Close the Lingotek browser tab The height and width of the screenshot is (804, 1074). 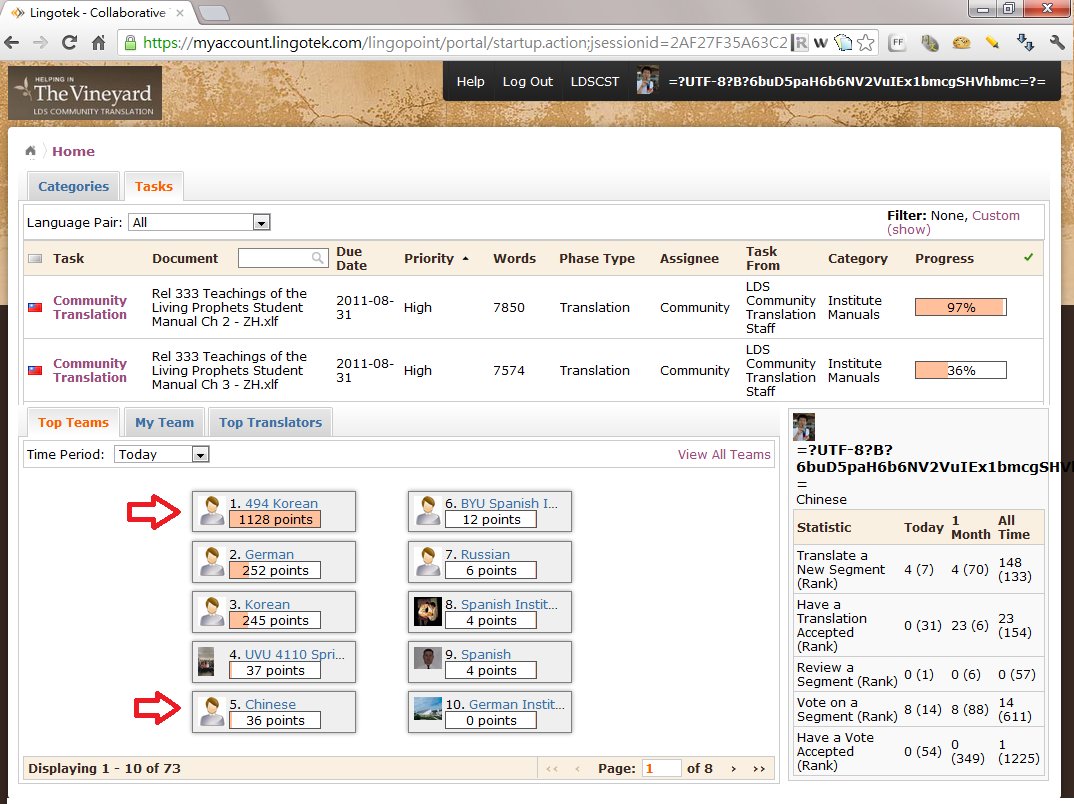tap(179, 12)
